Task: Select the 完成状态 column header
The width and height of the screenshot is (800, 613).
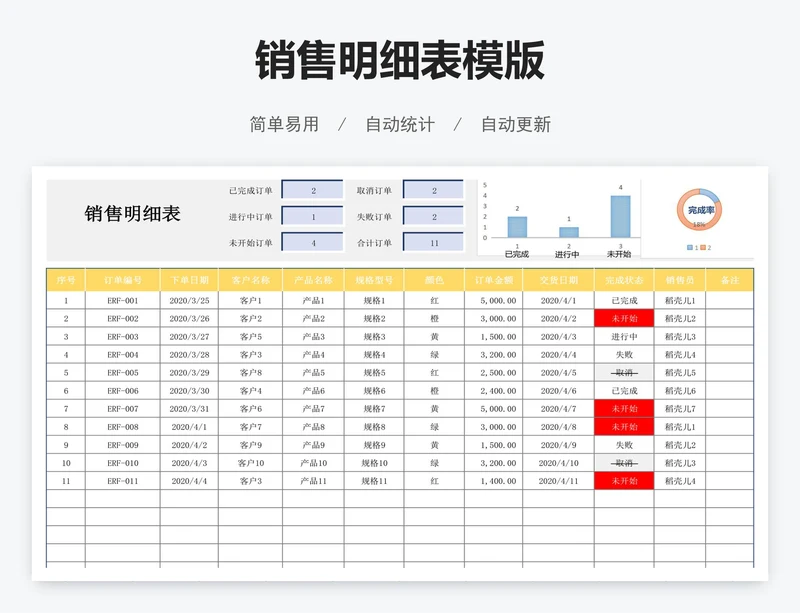Action: point(624,280)
